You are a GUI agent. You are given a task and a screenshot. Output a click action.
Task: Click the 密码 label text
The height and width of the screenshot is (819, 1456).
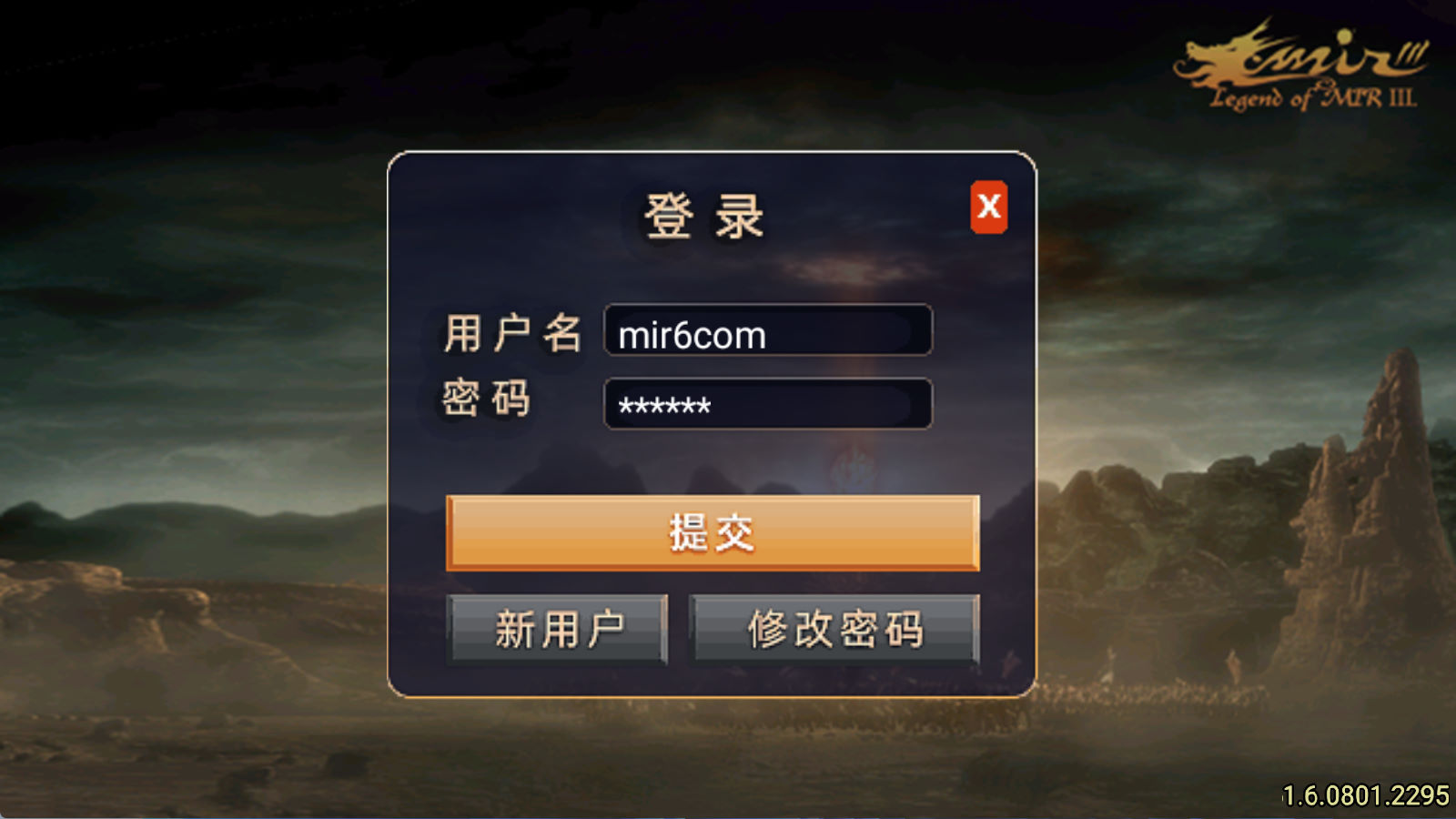pos(486,399)
